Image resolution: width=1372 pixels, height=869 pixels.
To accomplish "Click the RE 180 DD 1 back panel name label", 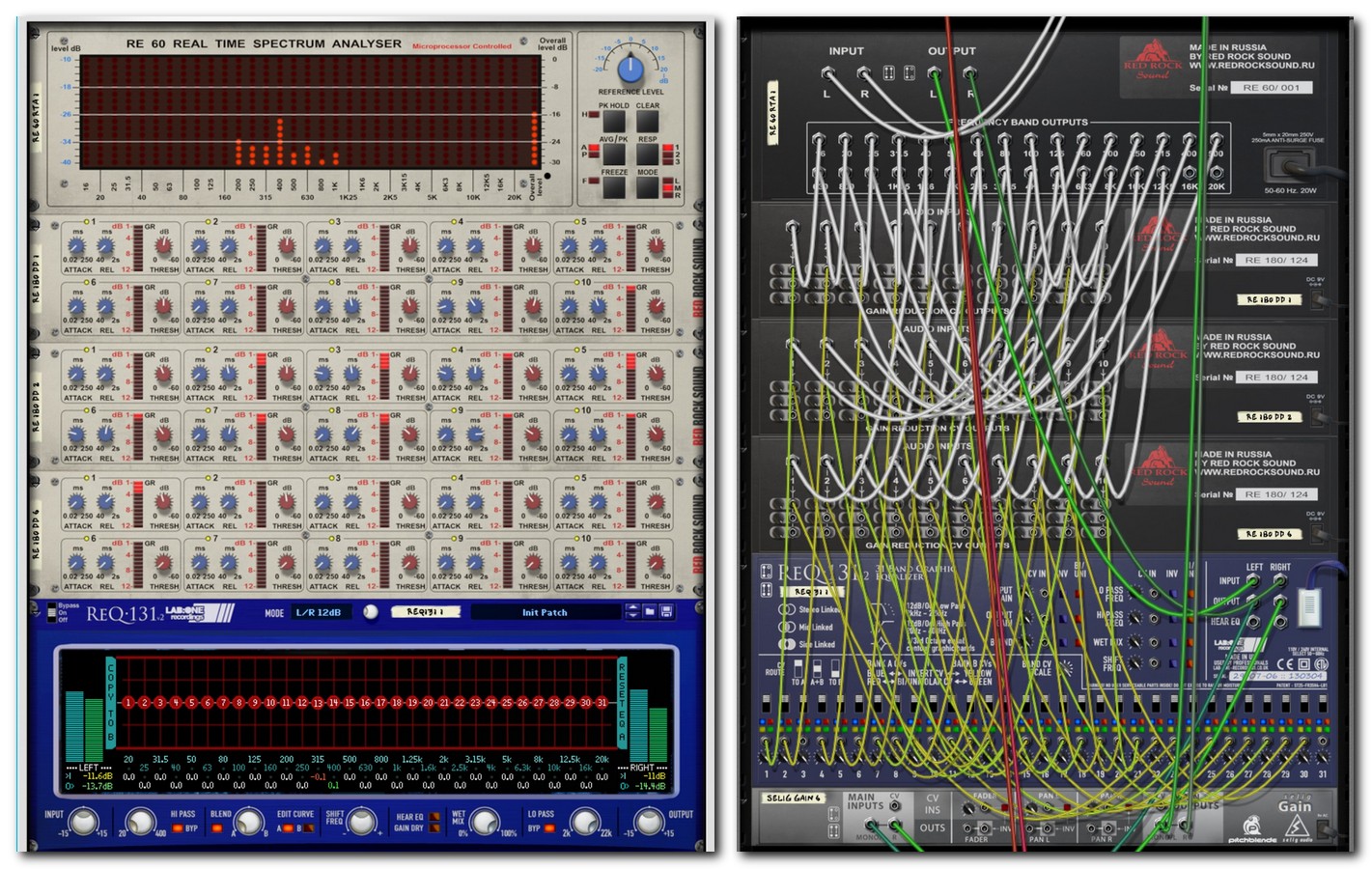I will pos(1268,299).
